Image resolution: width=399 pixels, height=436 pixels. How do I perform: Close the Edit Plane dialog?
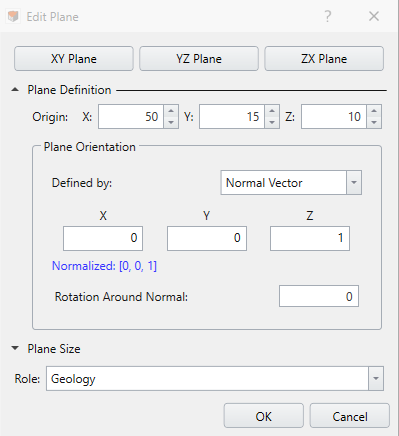[374, 16]
